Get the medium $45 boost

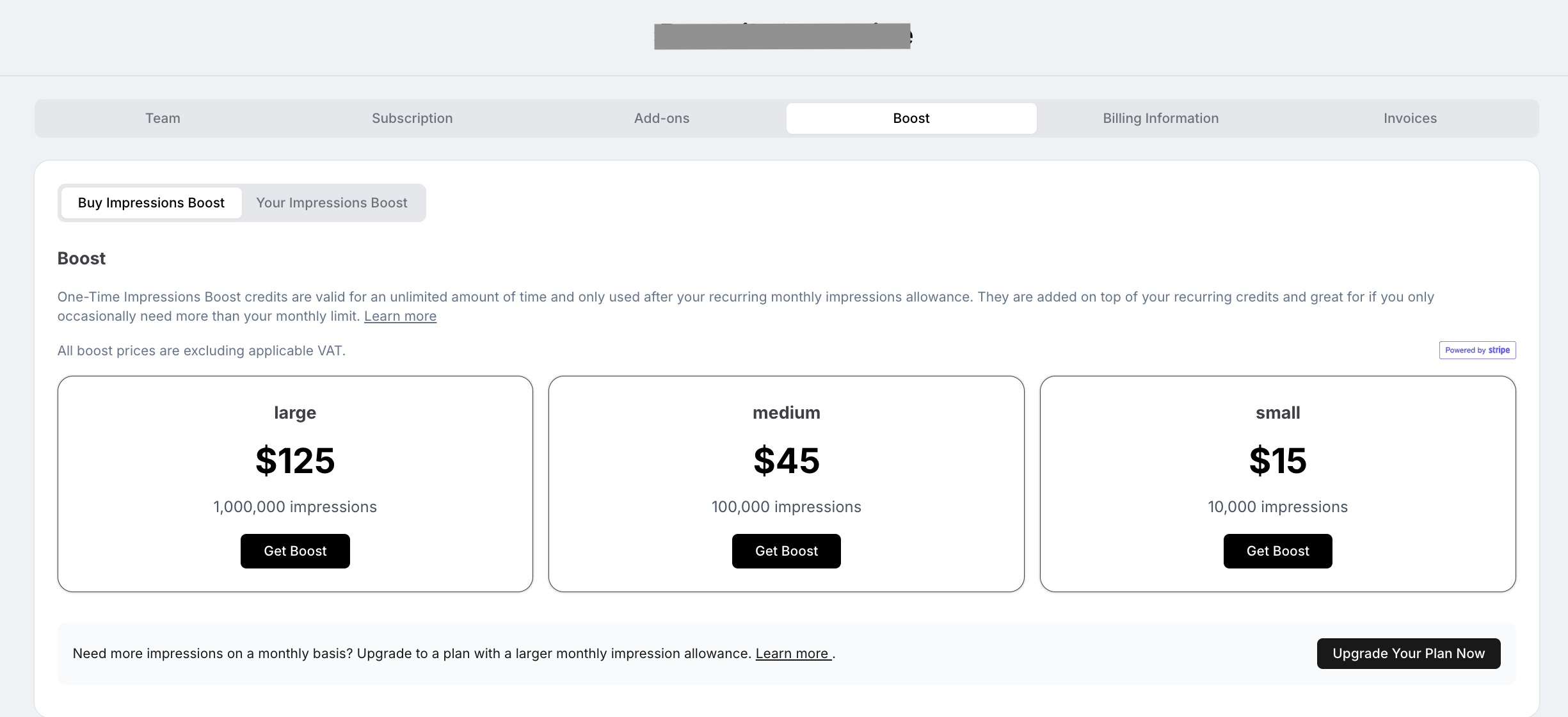(786, 551)
